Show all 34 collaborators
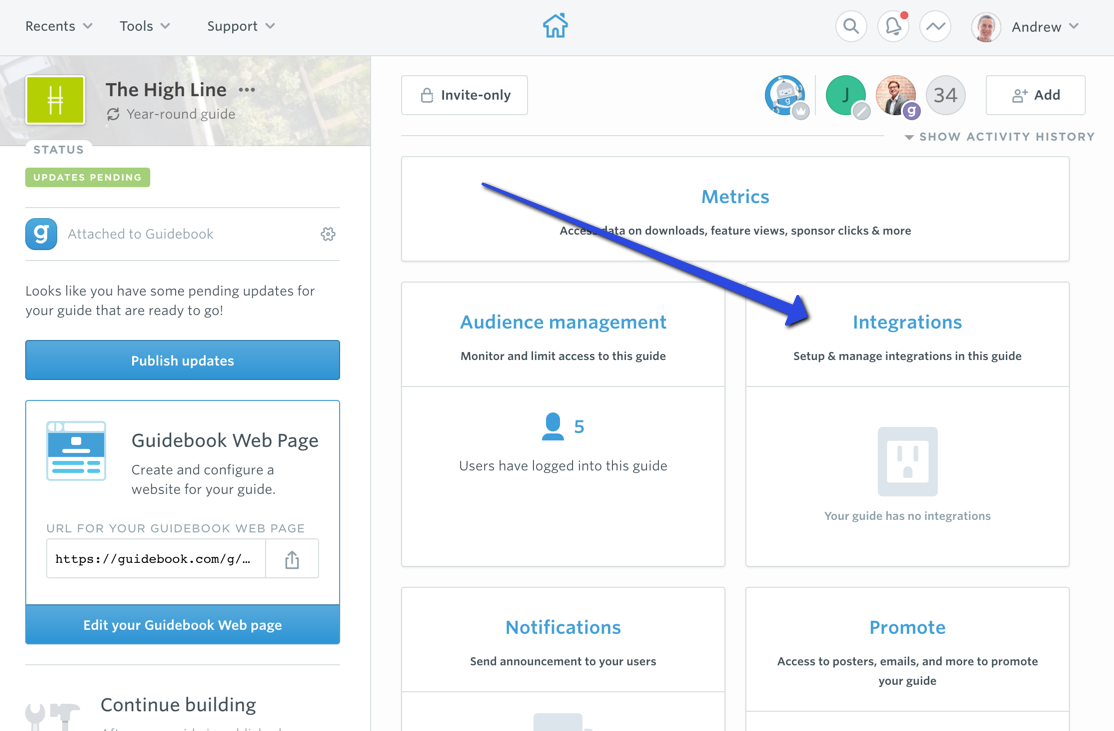This screenshot has height=731, width=1114. coord(945,95)
